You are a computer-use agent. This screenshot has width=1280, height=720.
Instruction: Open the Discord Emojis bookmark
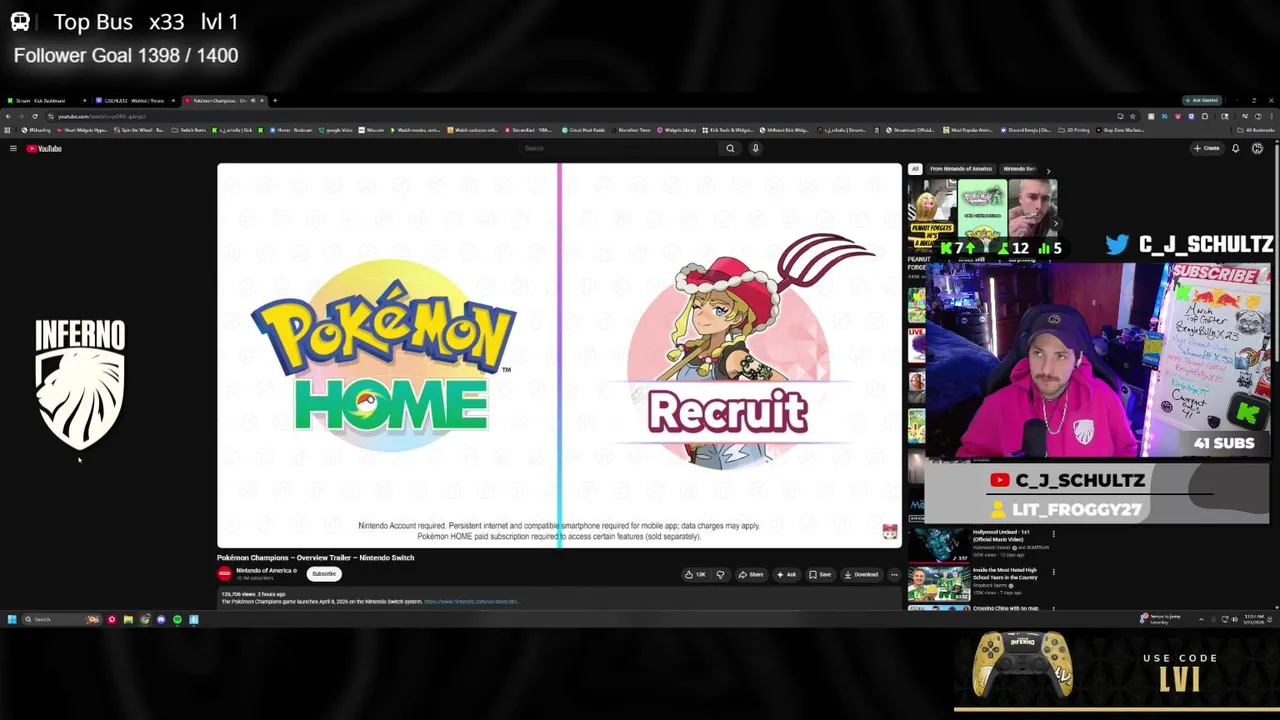pyautogui.click(x=1026, y=130)
